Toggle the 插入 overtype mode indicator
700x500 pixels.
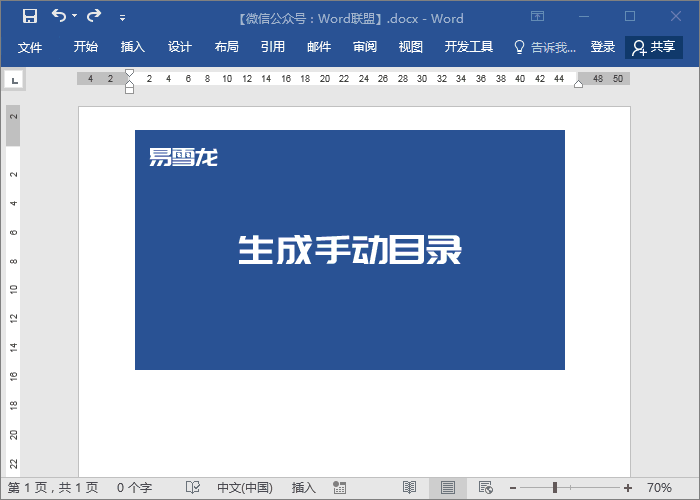(x=304, y=488)
